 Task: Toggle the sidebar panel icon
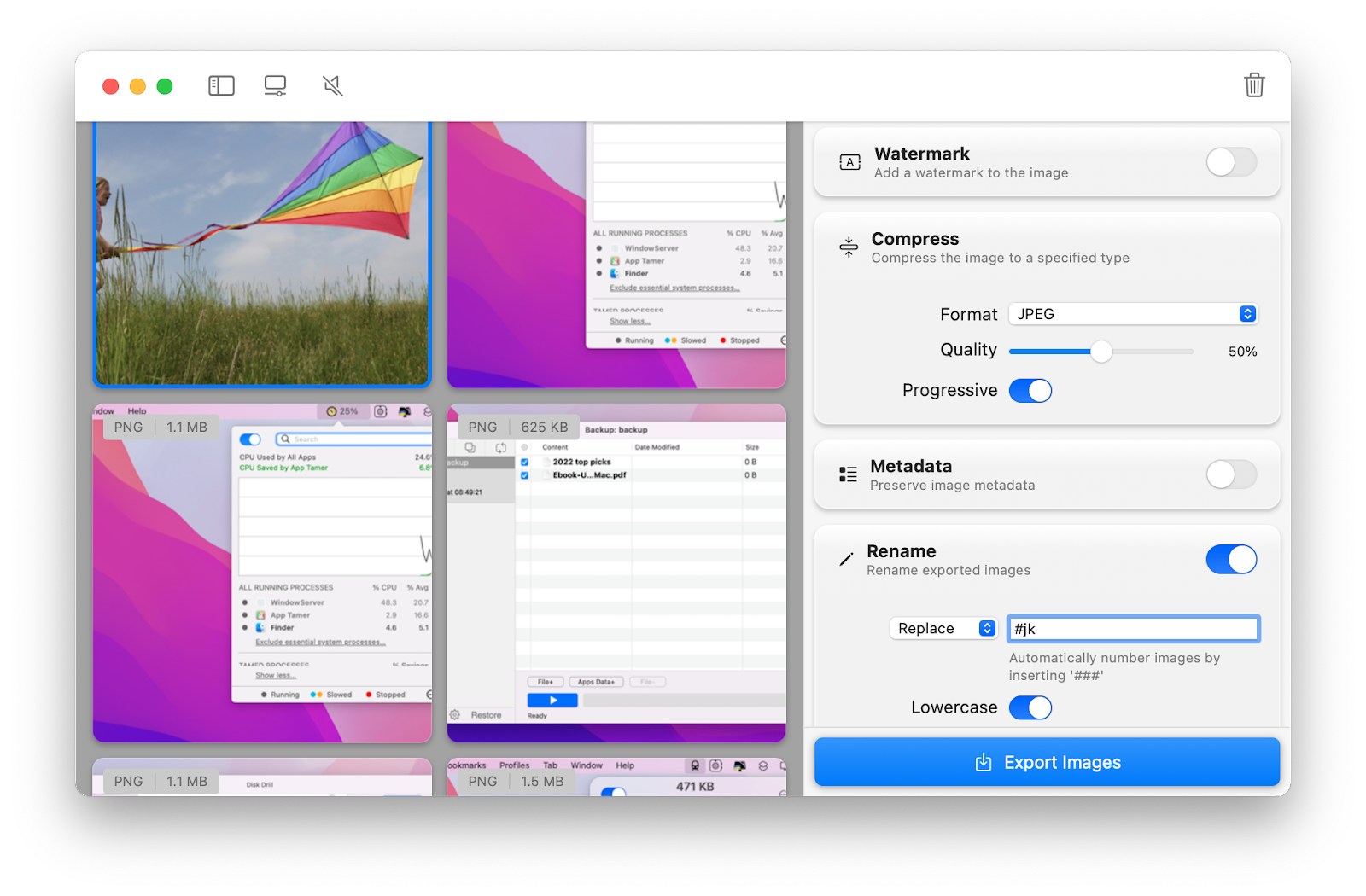(221, 85)
